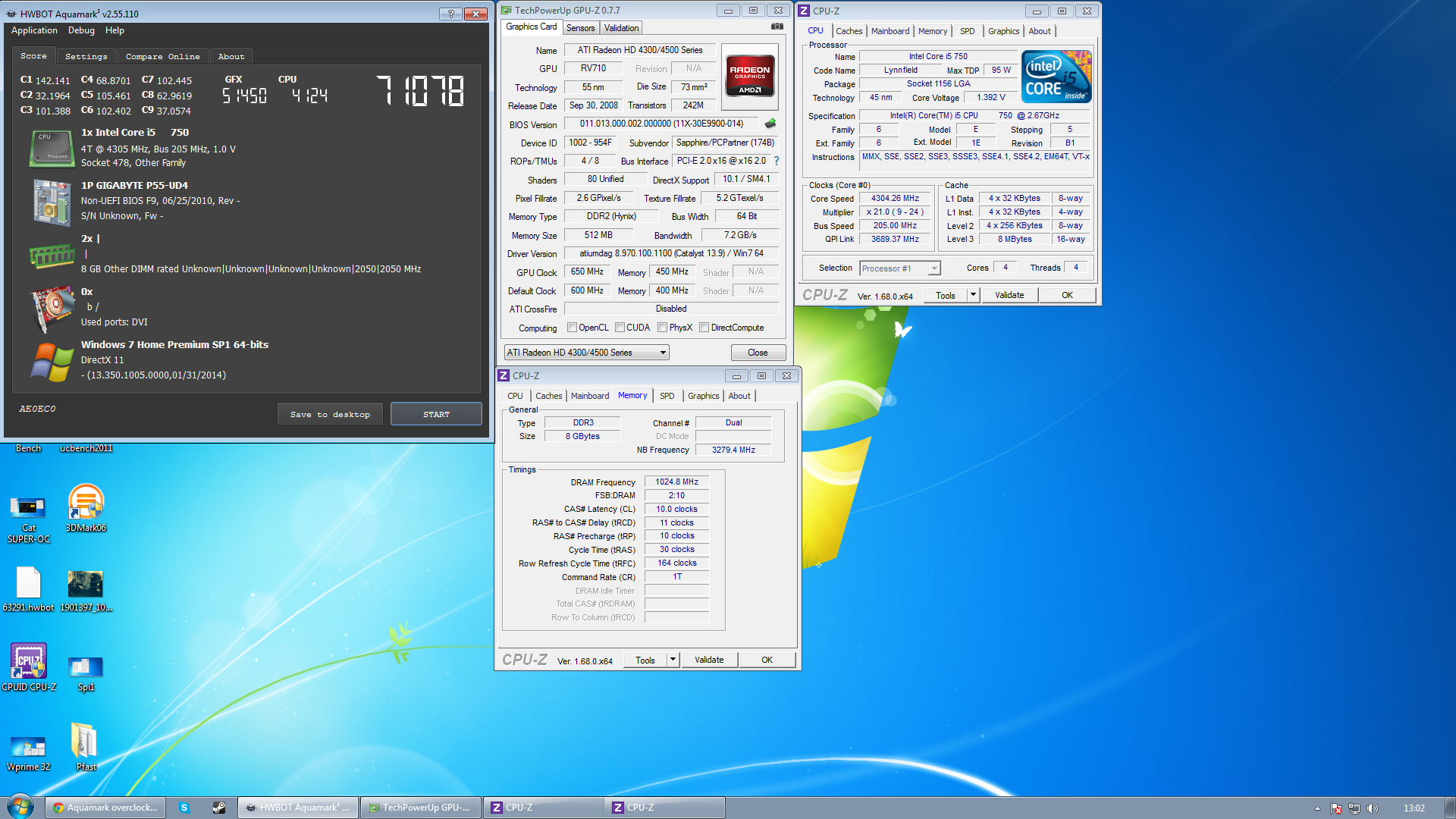Click the volume speaker icon in system tray
This screenshot has height=819, width=1456.
pyautogui.click(x=1372, y=808)
